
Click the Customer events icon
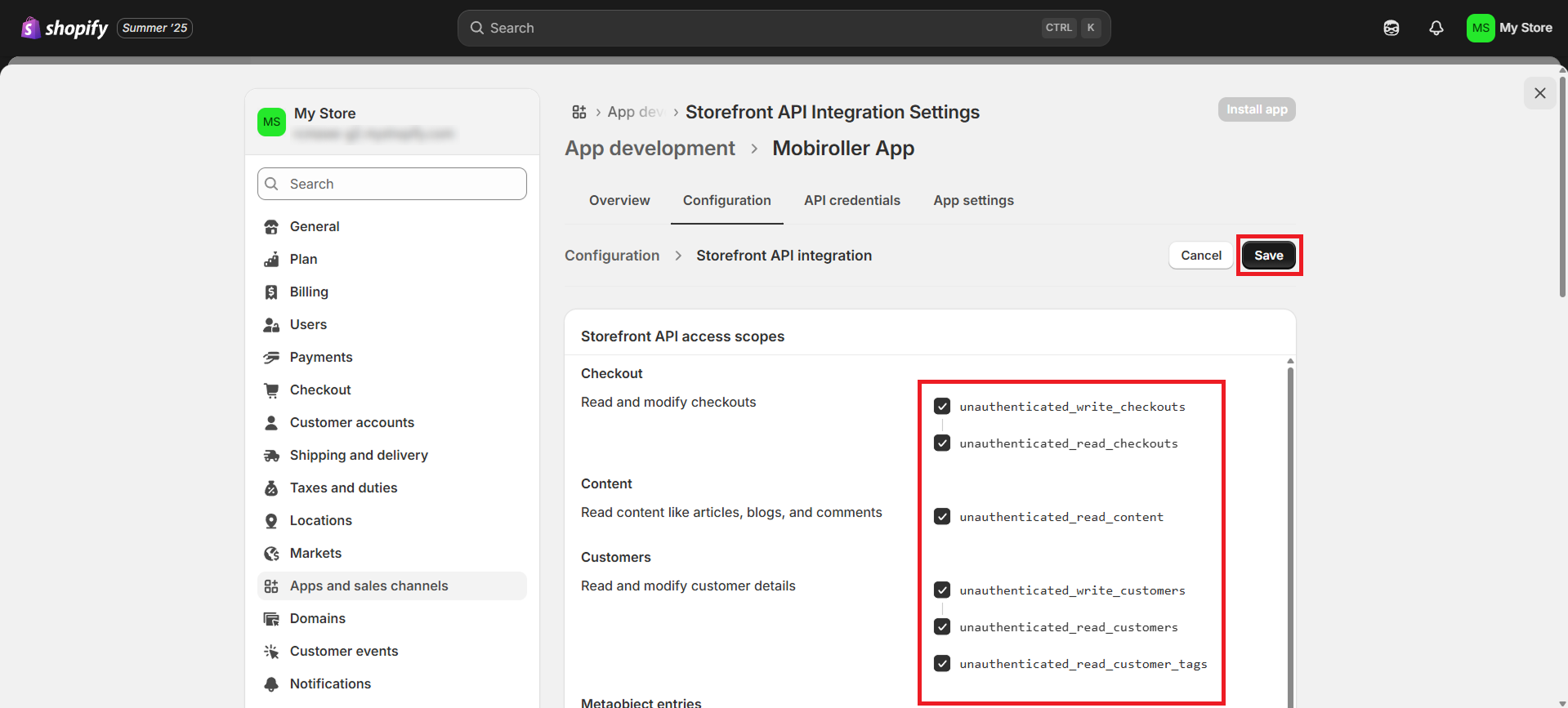pos(271,652)
